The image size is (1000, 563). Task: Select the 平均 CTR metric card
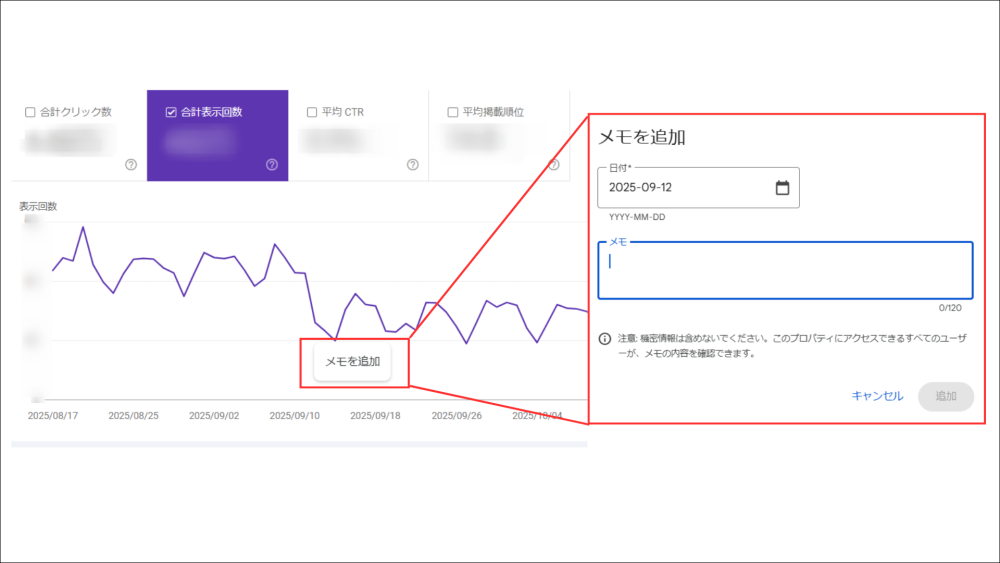358,135
